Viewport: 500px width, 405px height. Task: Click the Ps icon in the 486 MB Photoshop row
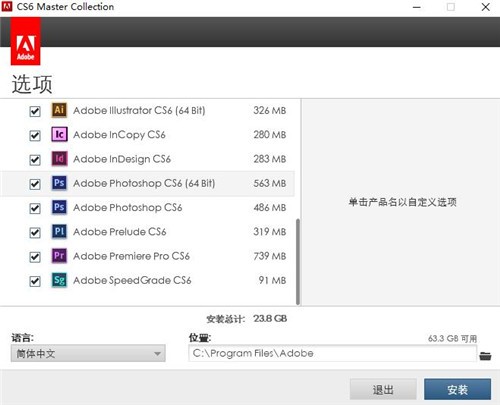[59, 207]
